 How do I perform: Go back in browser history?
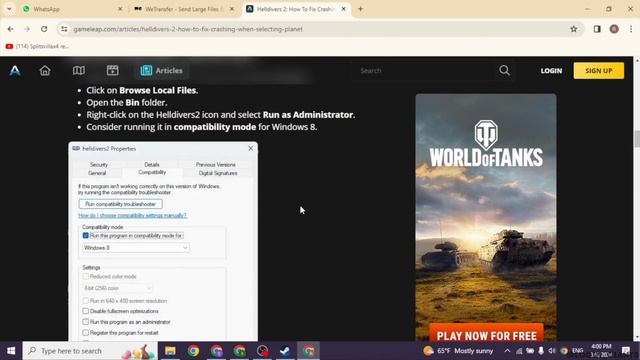11,29
